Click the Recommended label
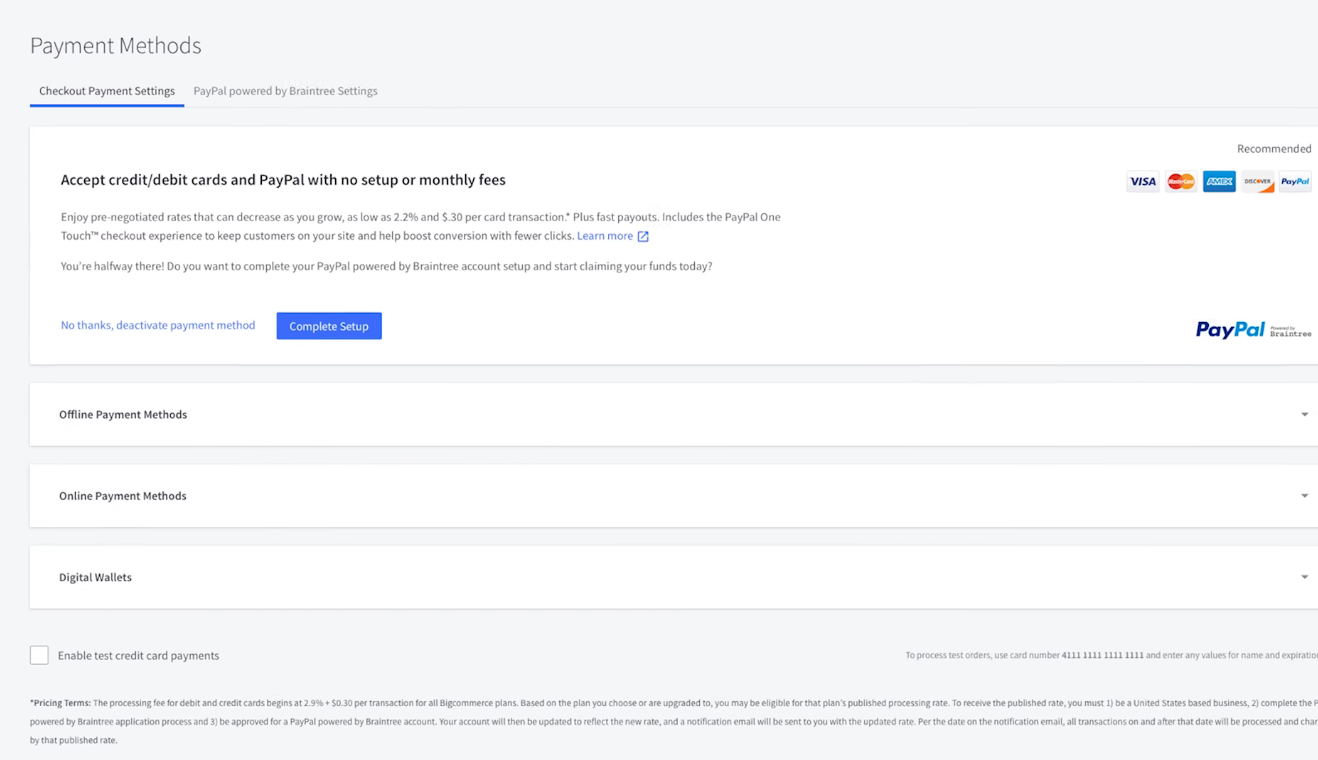Image resolution: width=1318 pixels, height=760 pixels. coord(1273,149)
